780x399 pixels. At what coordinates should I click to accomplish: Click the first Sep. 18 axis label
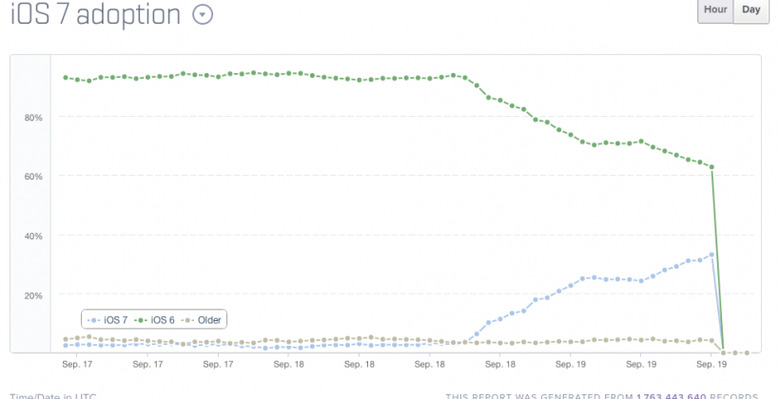[x=289, y=364]
